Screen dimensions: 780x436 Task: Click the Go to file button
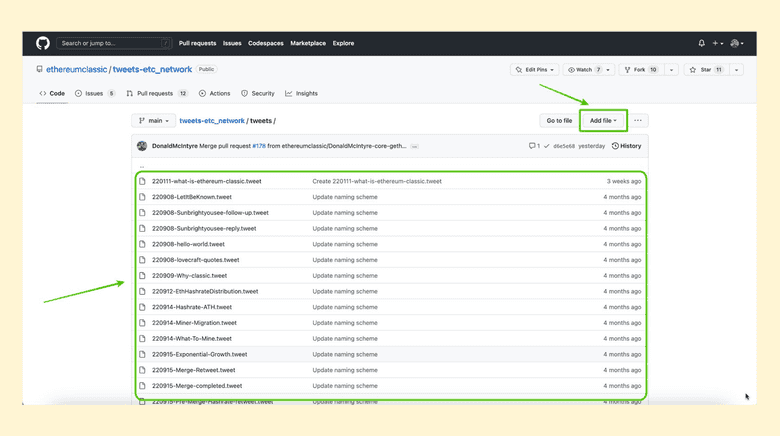coord(559,121)
